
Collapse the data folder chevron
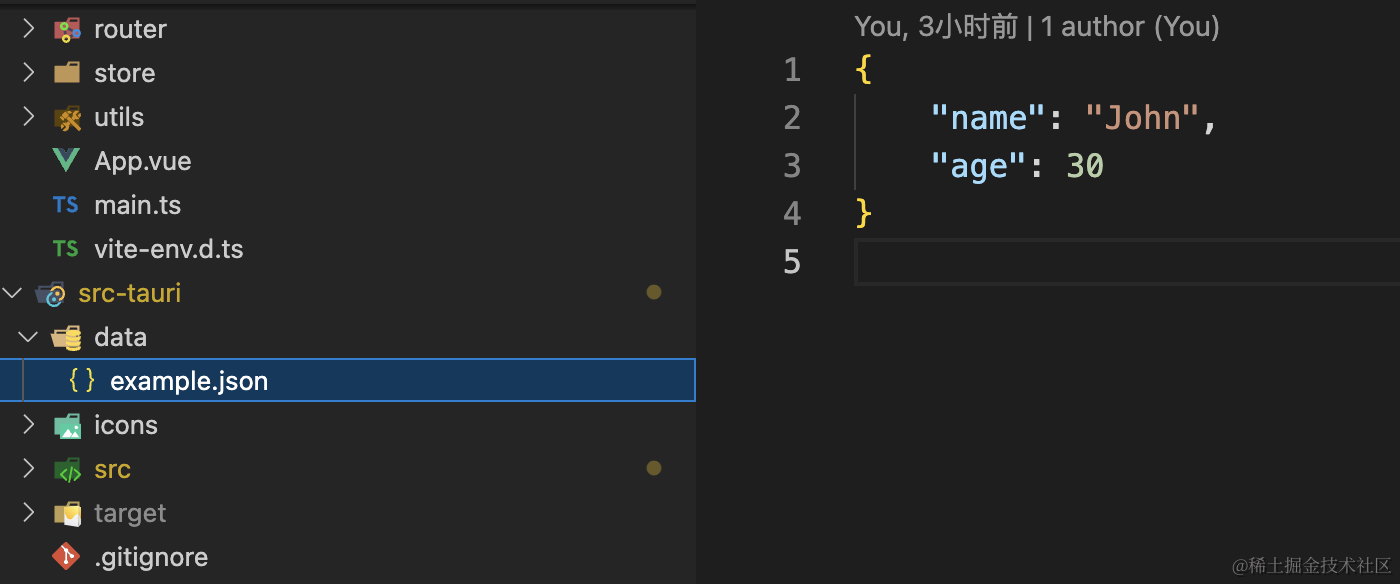[29, 337]
